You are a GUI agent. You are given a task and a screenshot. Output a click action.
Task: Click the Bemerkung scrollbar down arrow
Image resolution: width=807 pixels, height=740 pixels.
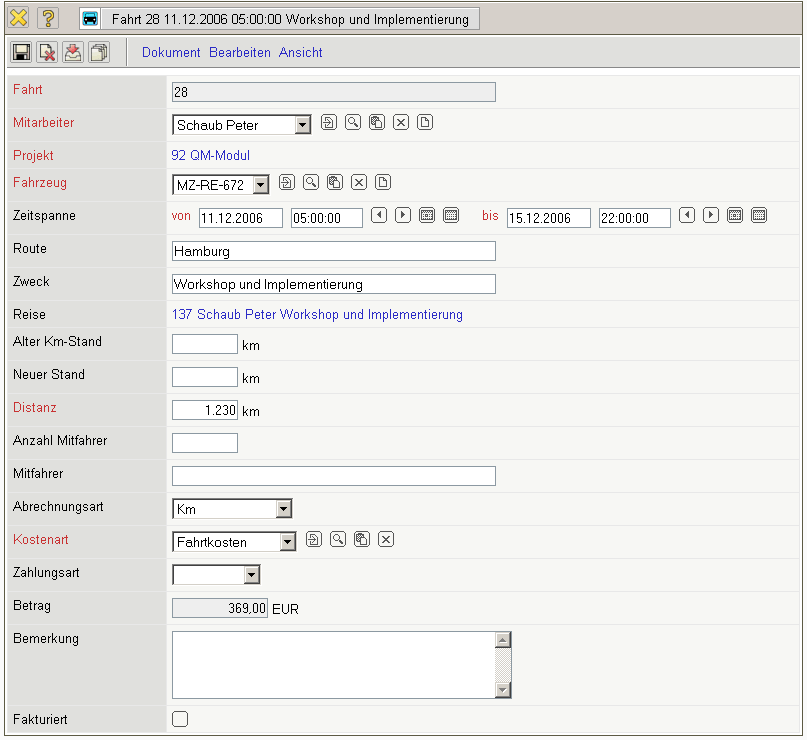point(503,690)
